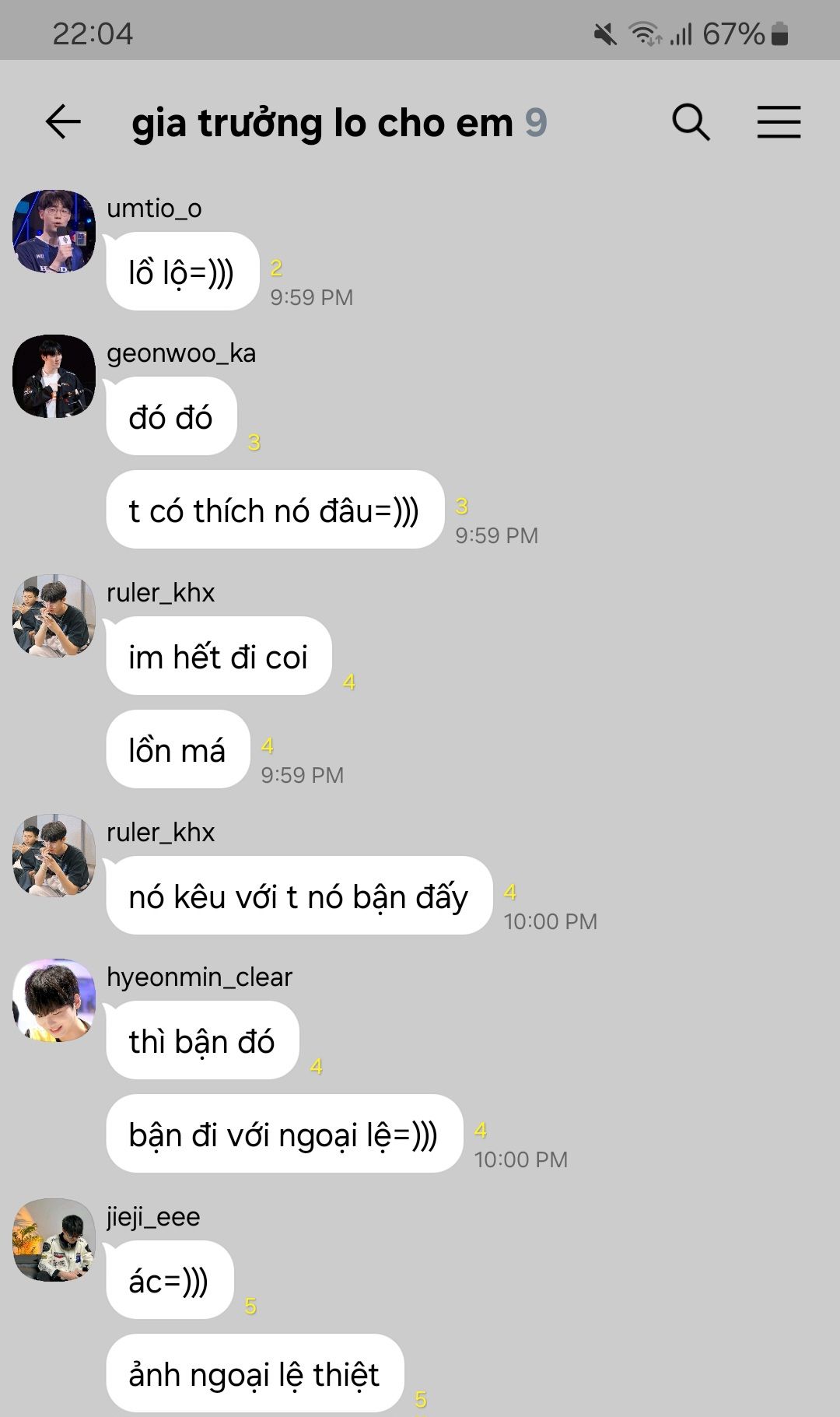Select message 'ảnh ngoại lệ thiệt'
The width and height of the screenshot is (840, 1417).
[255, 1373]
